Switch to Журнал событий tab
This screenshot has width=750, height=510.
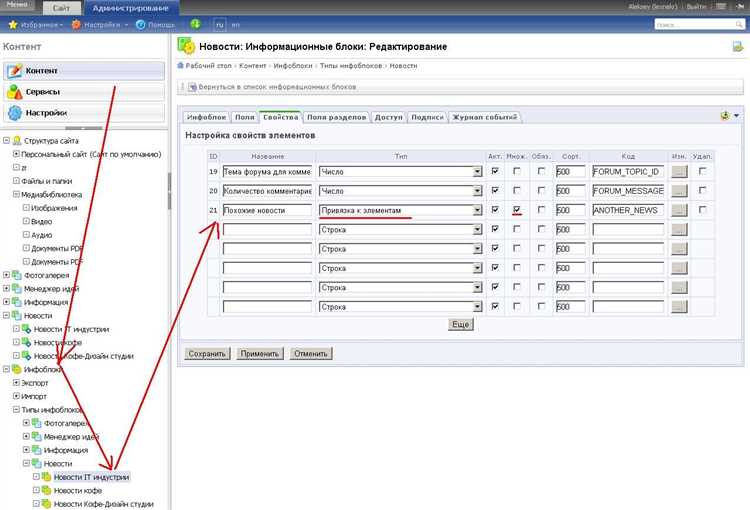[x=485, y=117]
